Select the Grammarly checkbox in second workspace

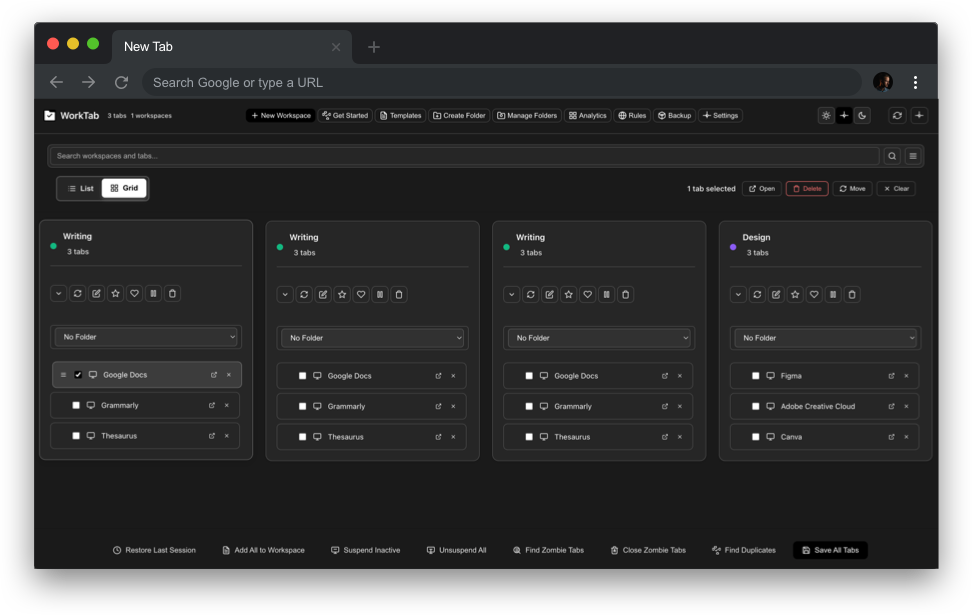(x=303, y=406)
